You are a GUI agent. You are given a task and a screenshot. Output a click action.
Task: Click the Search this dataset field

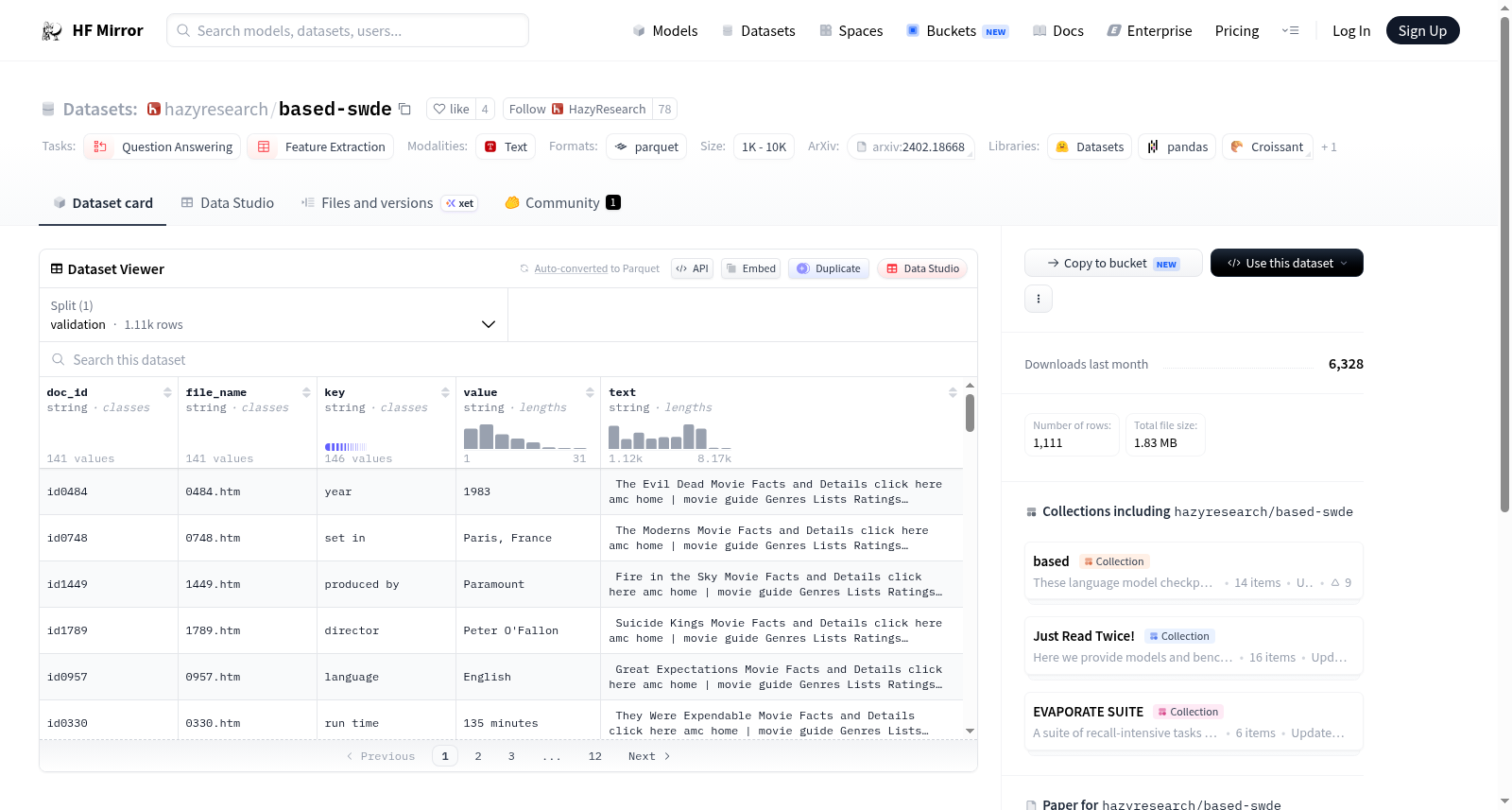coord(508,359)
